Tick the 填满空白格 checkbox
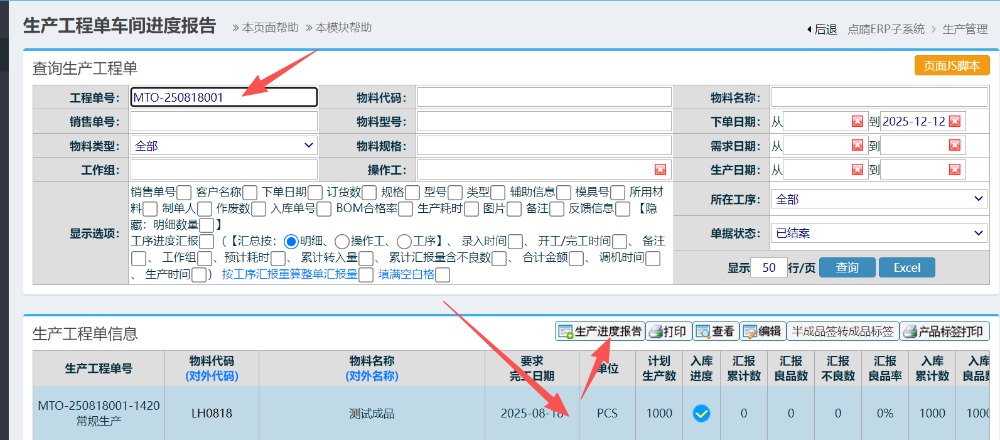1000x440 pixels. click(x=443, y=274)
